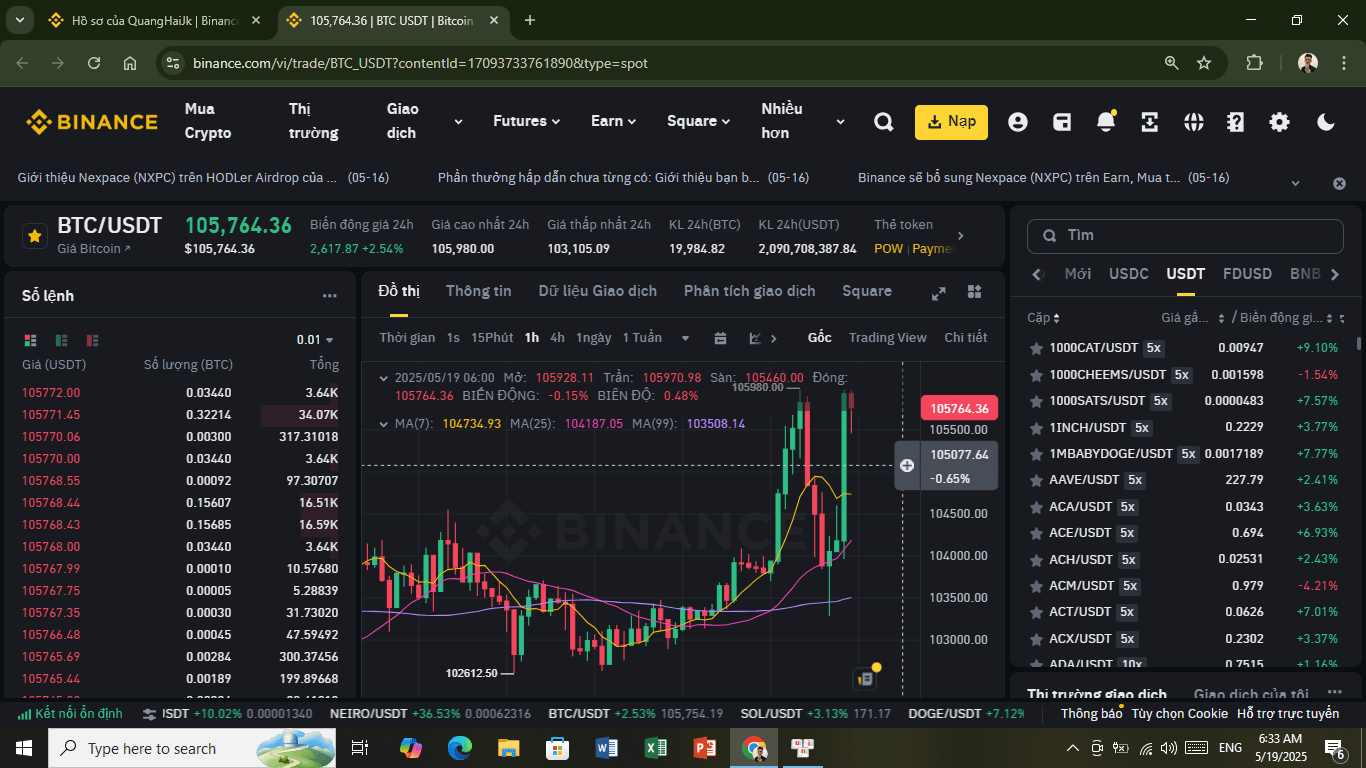Select the 4h chart interval

557,338
